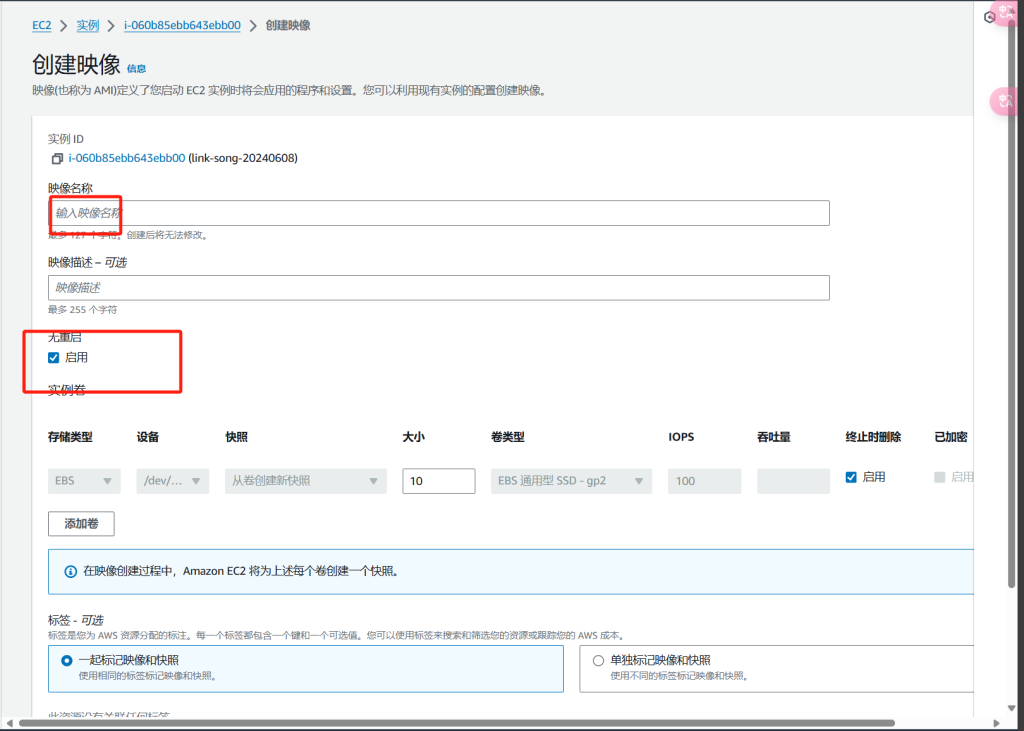Screen dimensions: 1024x731
Task: Open the 卷类型 EBS 通用型 SSD dropdown
Action: coord(571,481)
